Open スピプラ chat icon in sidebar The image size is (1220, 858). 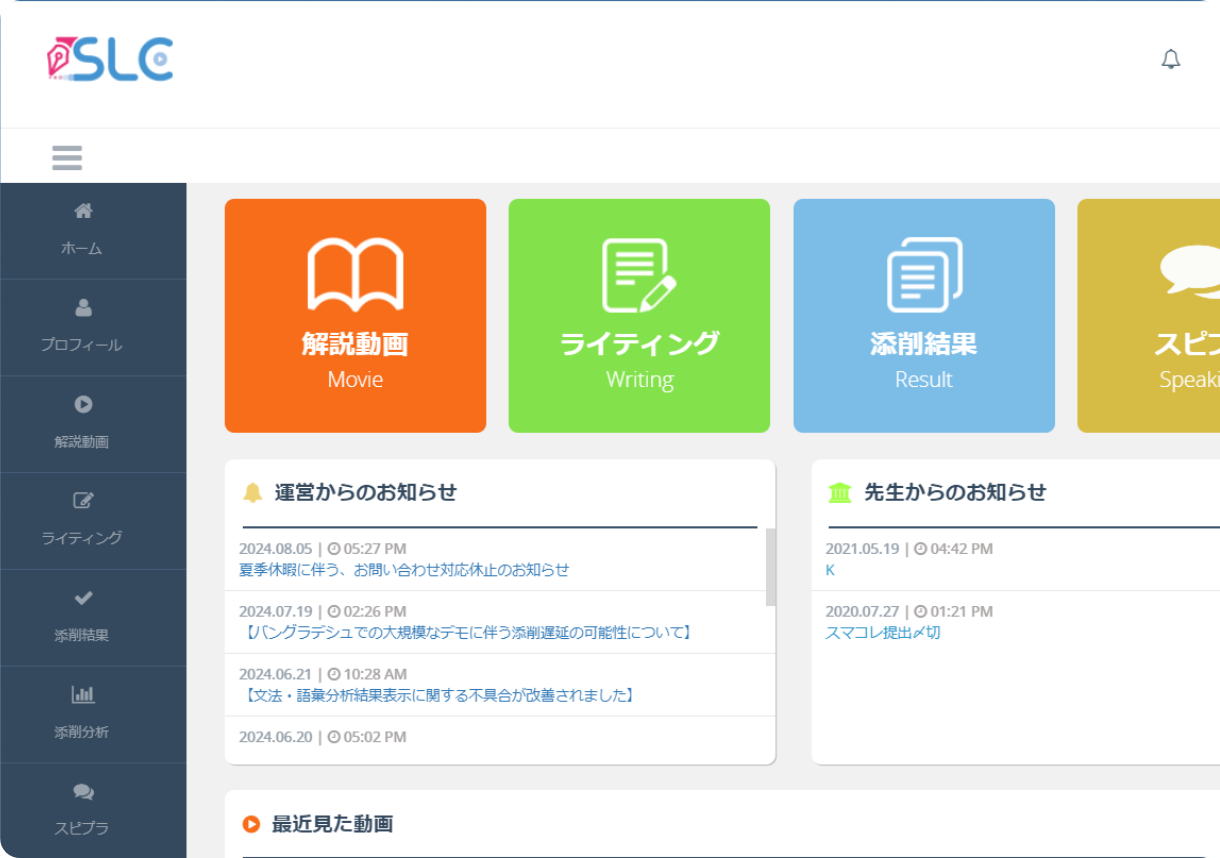83,792
